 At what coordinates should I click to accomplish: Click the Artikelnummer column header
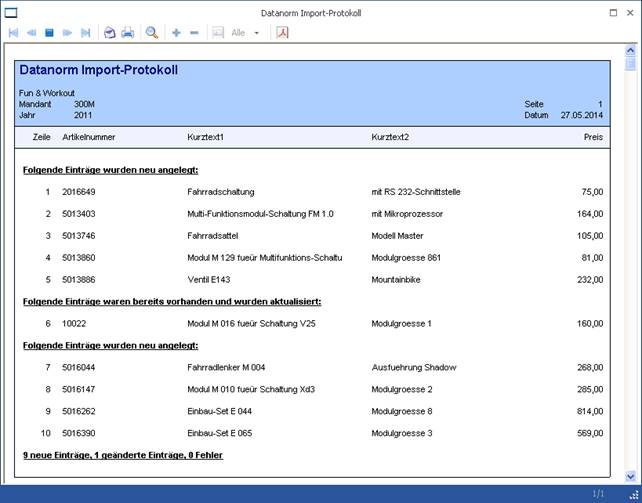click(x=88, y=136)
